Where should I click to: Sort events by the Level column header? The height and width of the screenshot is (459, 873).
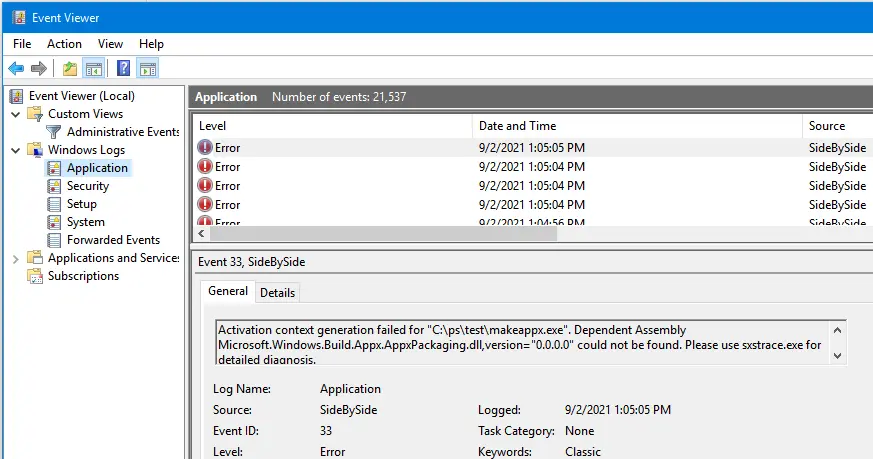coord(332,126)
